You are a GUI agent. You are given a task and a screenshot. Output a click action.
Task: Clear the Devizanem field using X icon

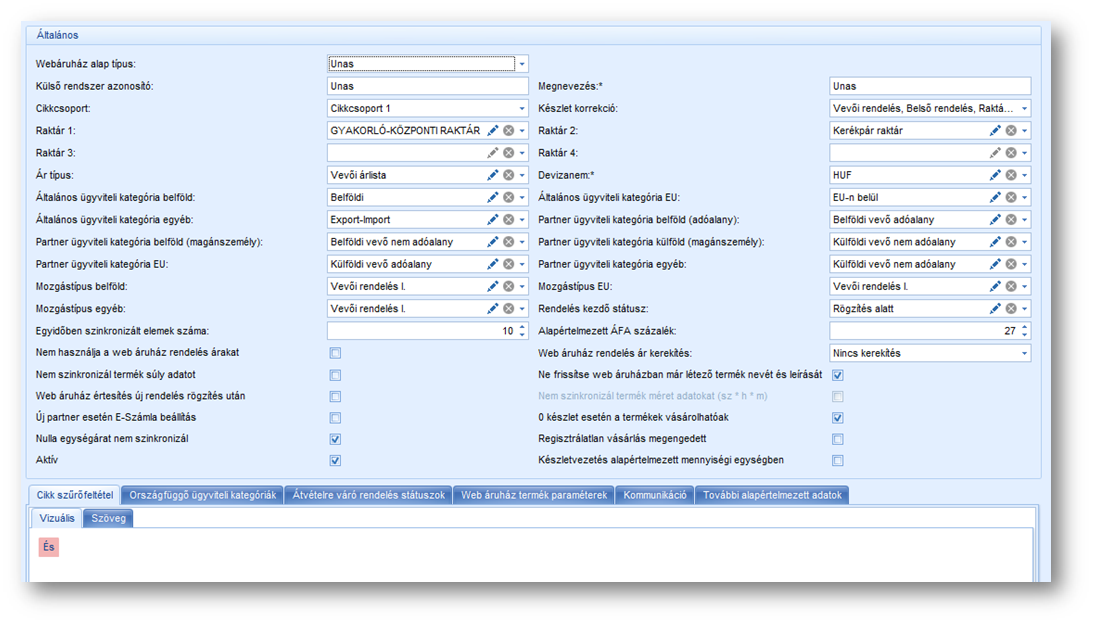point(1010,175)
